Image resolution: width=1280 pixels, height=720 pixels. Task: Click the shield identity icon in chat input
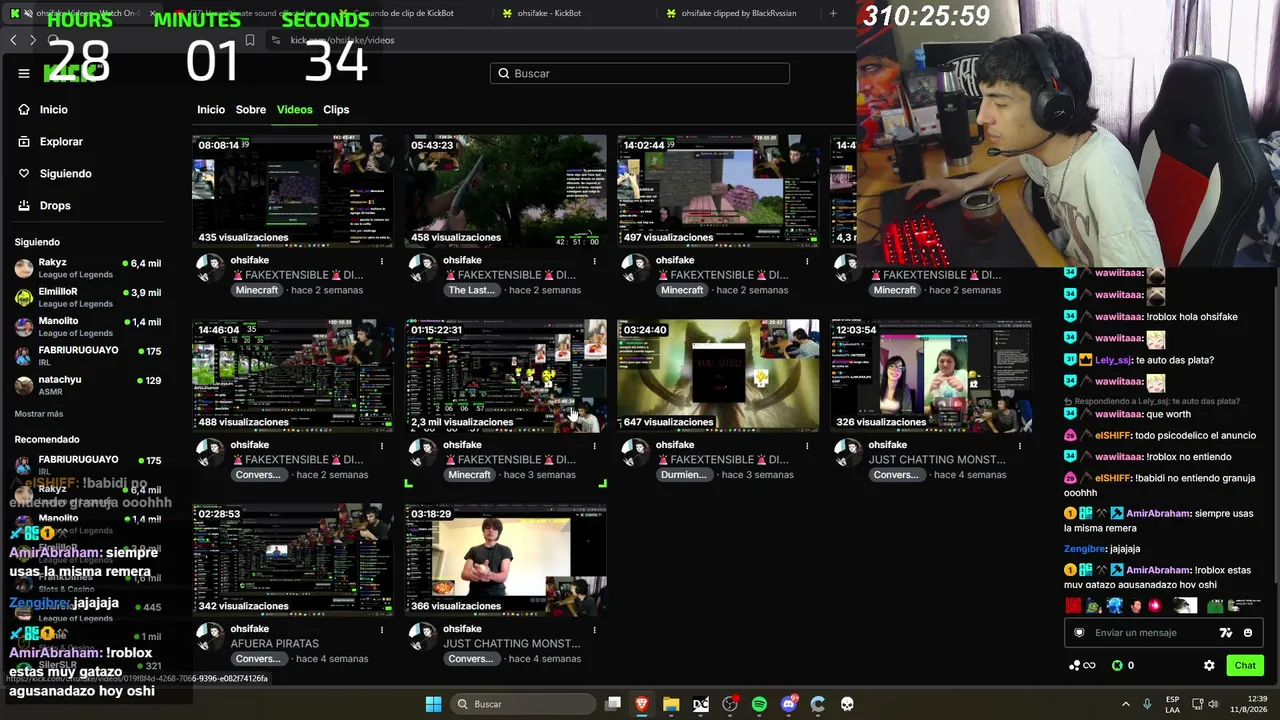point(1079,632)
